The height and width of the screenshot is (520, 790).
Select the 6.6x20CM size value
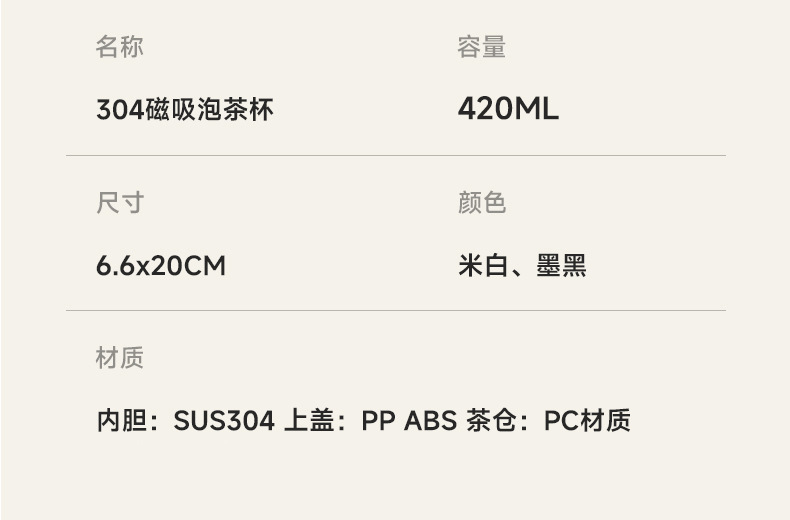click(160, 266)
